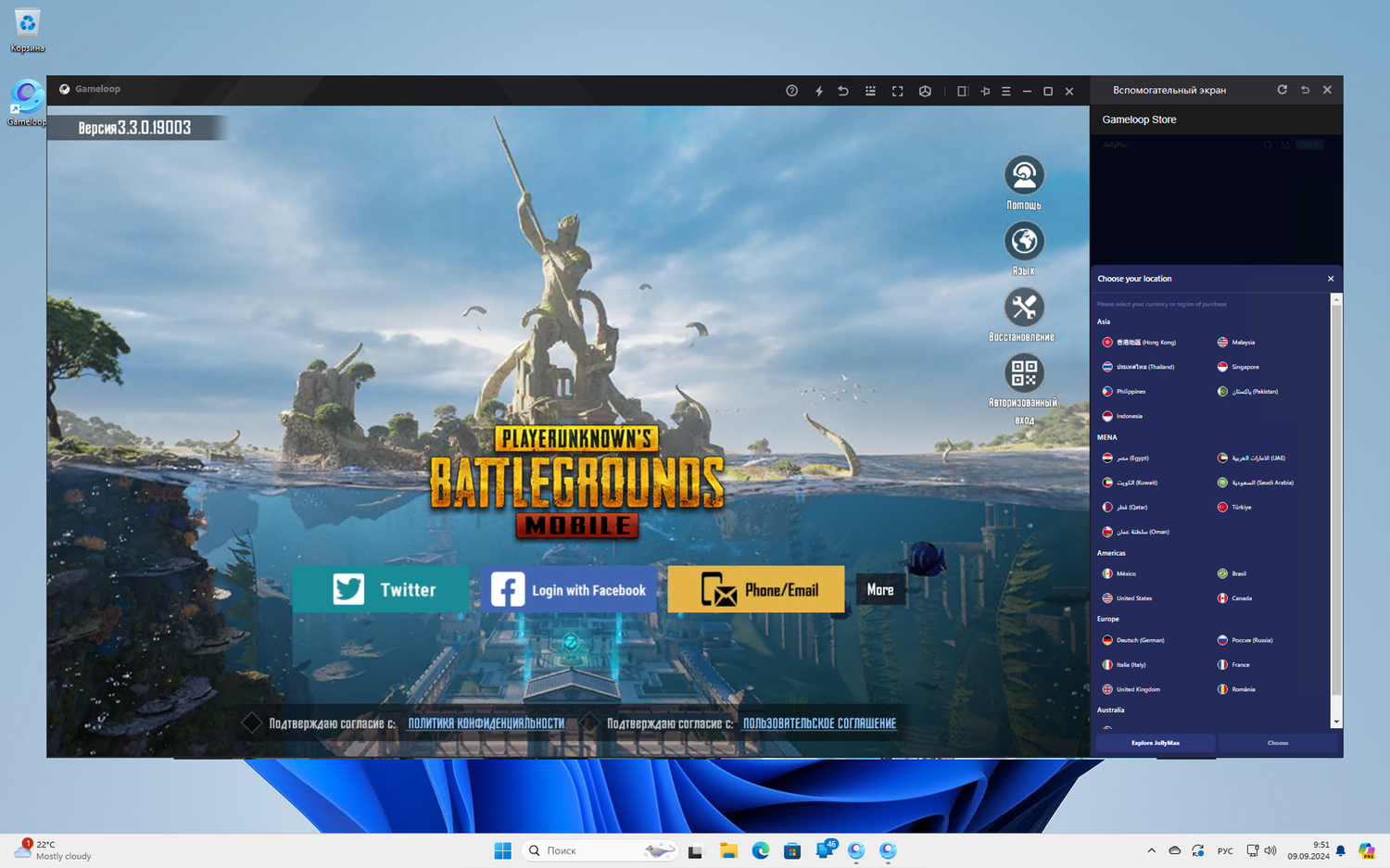Open the Политика конфиденциальности link

[x=486, y=723]
